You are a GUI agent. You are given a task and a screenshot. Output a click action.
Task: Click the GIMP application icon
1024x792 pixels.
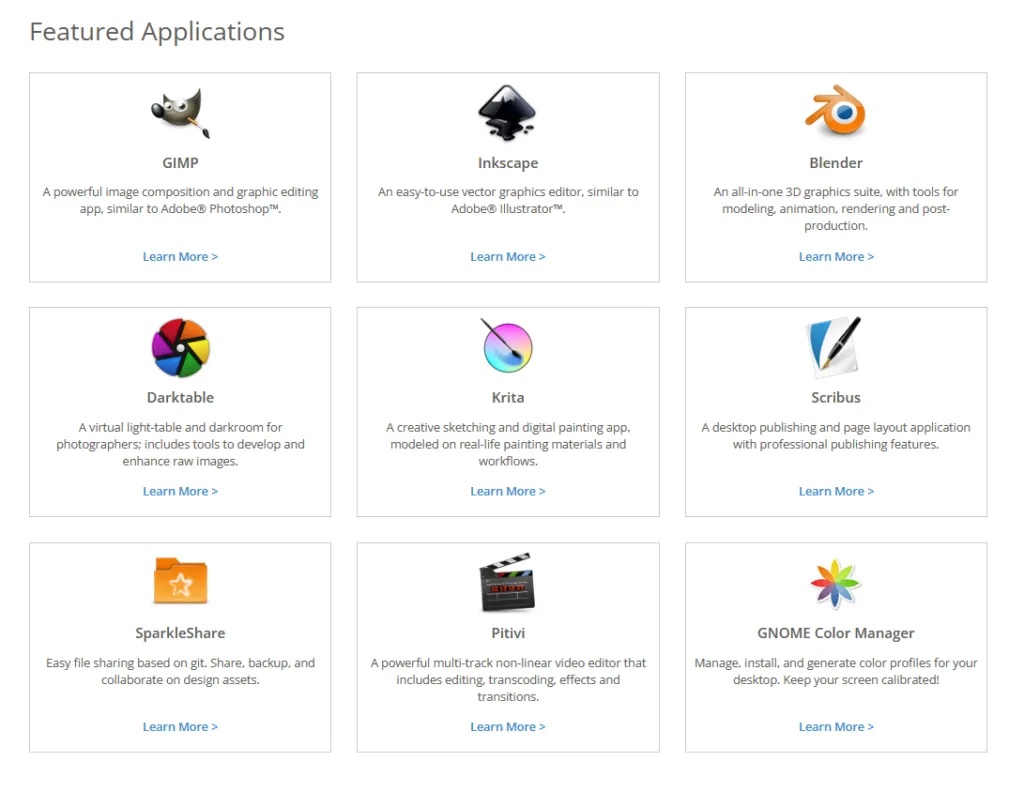coord(180,113)
